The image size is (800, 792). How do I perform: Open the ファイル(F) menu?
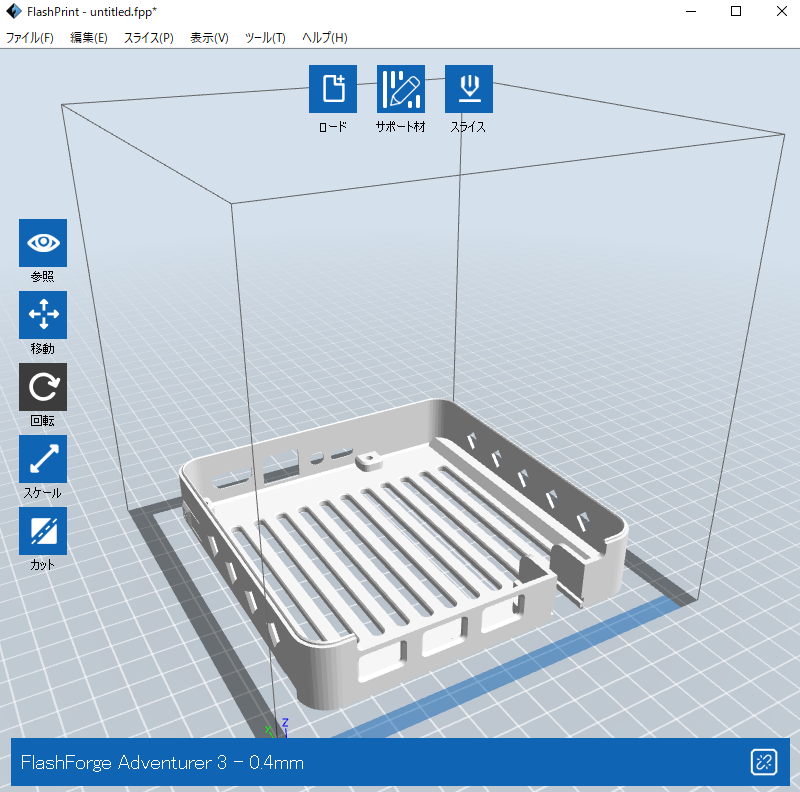coord(30,38)
